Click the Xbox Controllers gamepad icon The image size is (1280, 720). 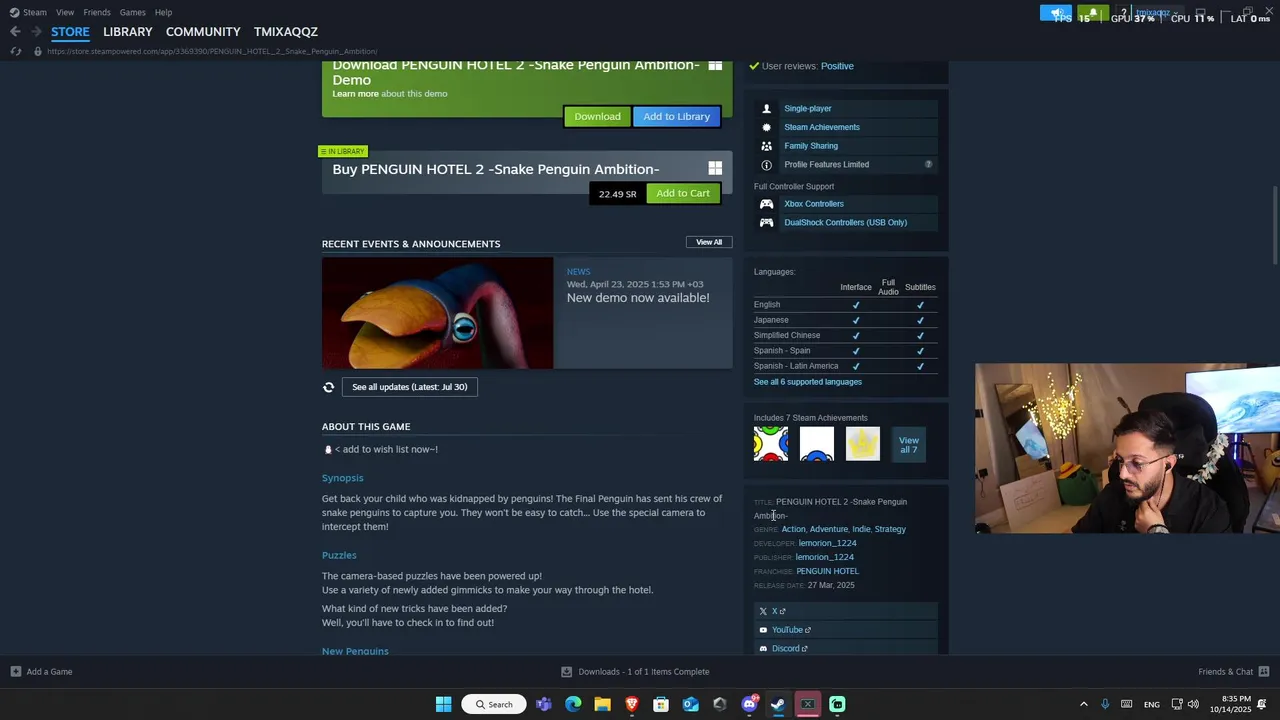tap(767, 204)
